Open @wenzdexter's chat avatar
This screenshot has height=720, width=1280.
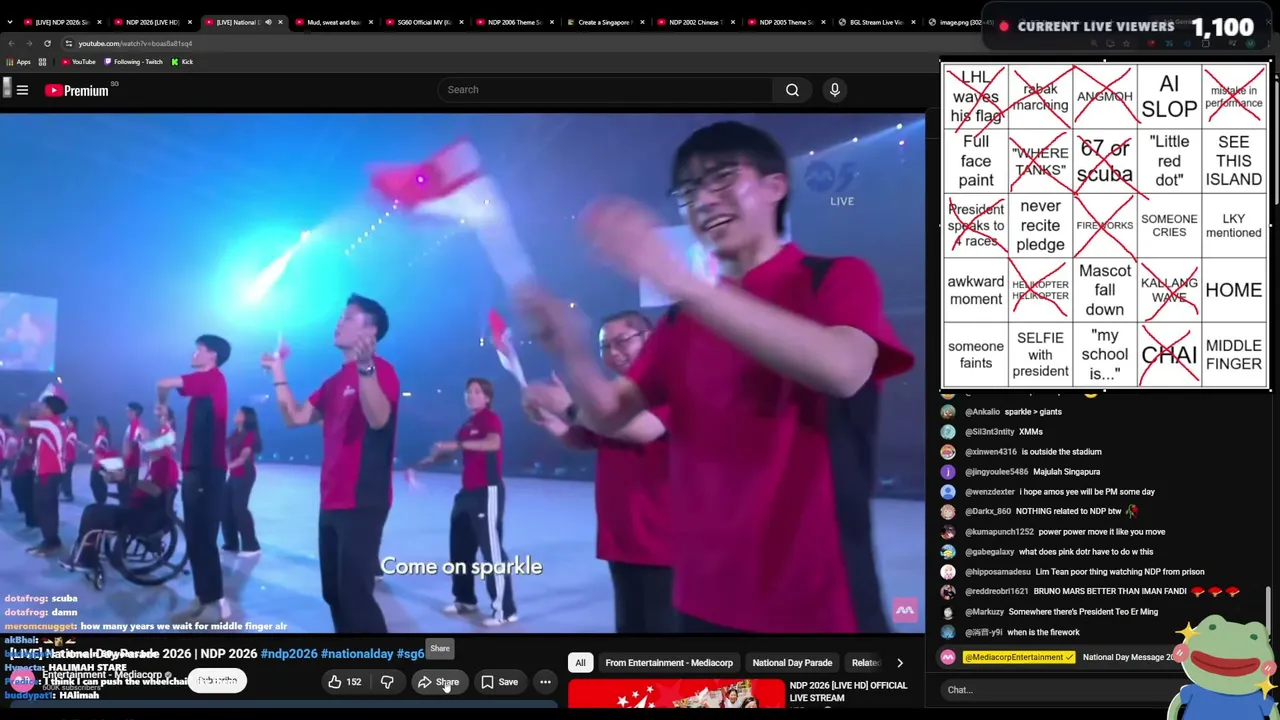pos(948,492)
